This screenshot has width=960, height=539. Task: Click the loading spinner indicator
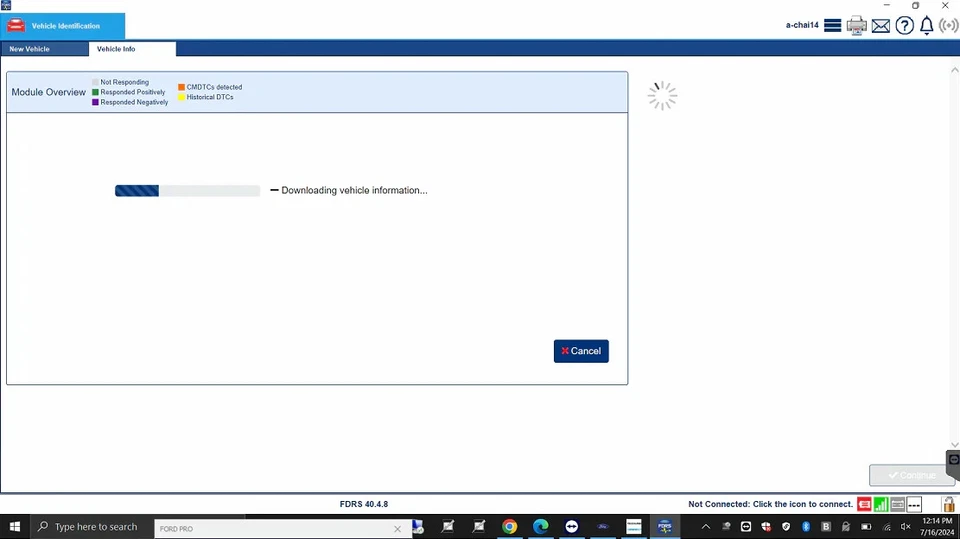tap(662, 96)
